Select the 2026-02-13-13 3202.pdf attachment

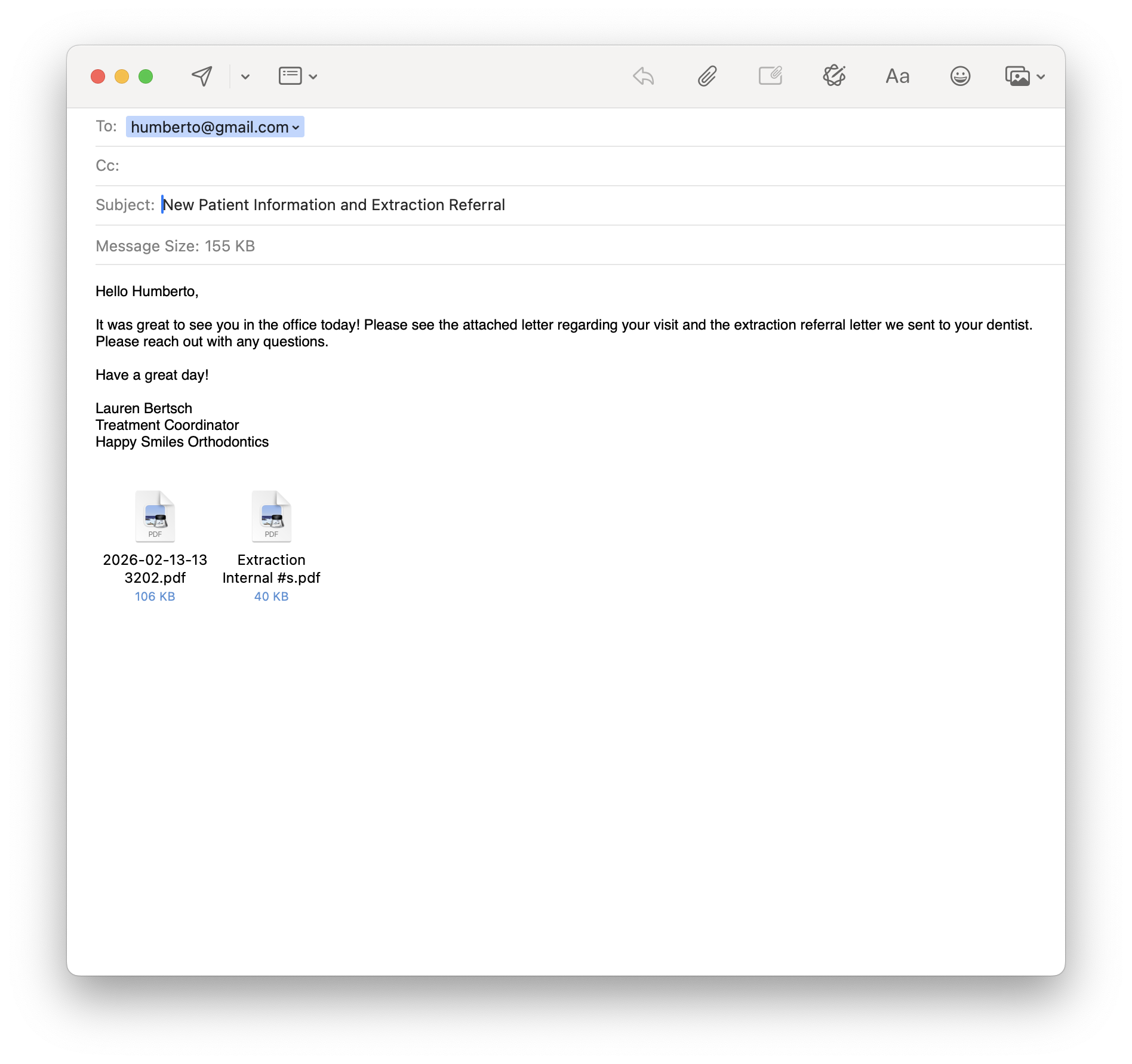[x=155, y=546]
